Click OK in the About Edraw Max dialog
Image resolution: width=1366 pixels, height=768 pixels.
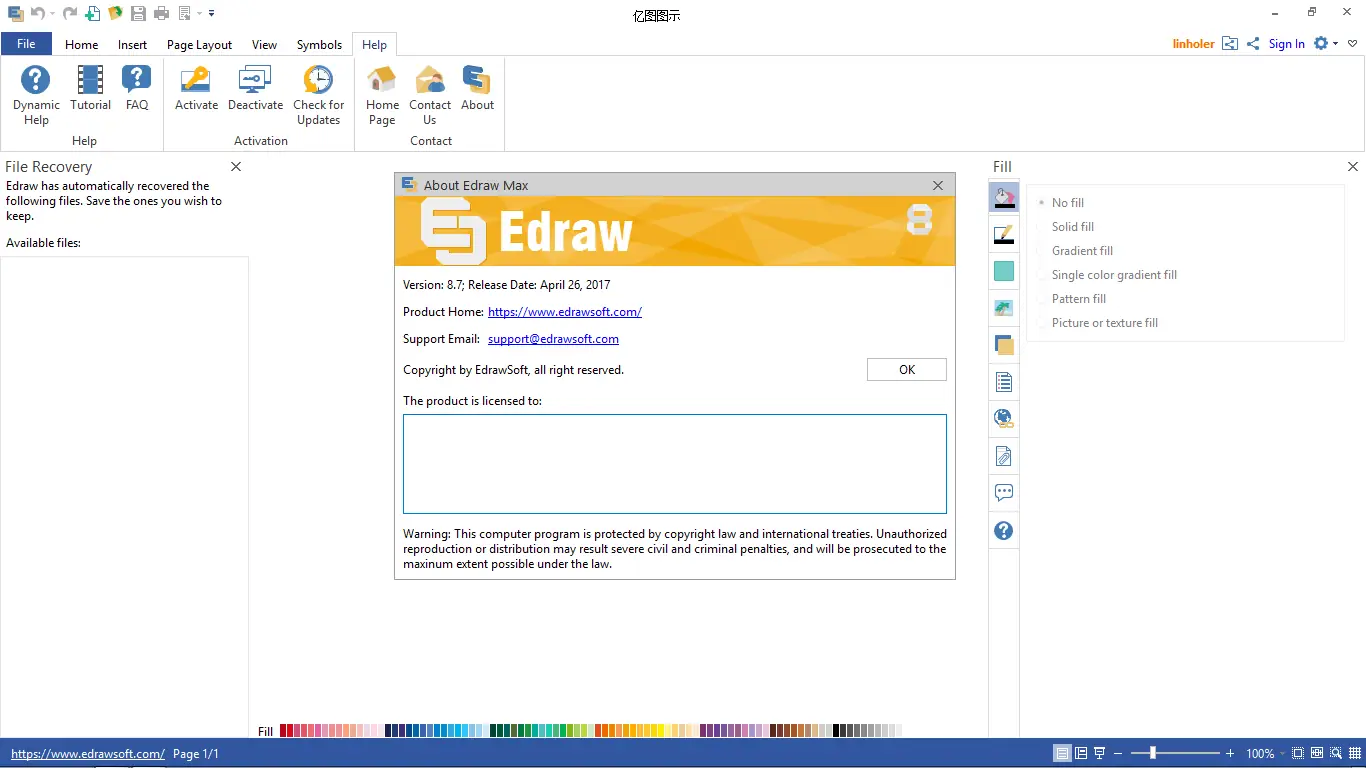[905, 369]
